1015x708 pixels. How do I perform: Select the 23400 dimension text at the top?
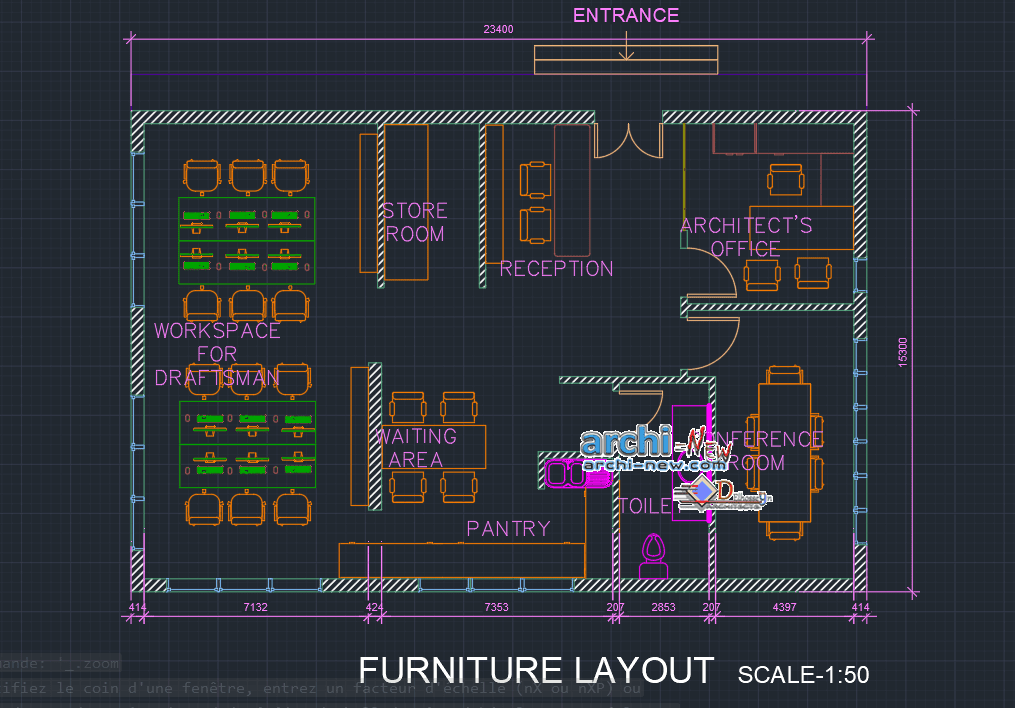pyautogui.click(x=497, y=29)
